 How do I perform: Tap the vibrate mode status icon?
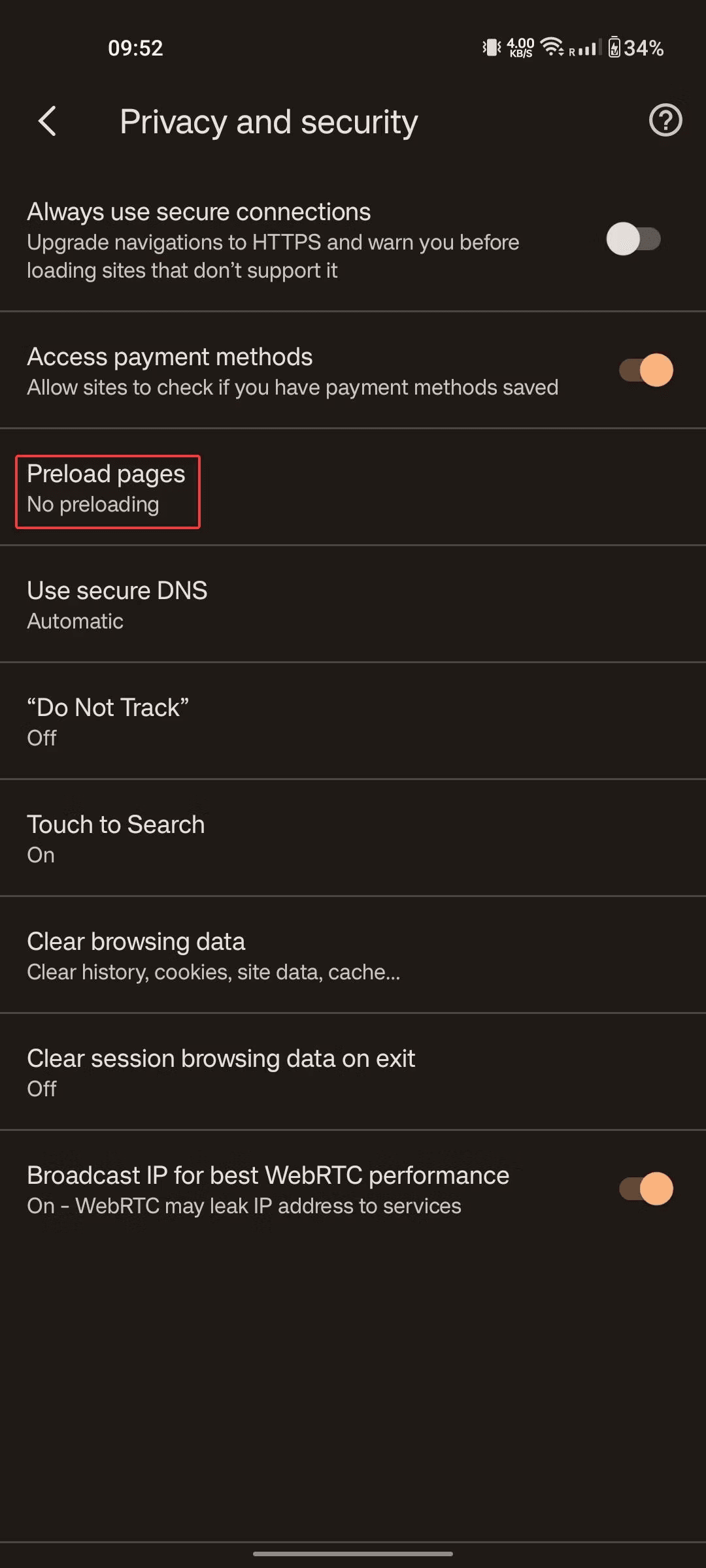pos(492,48)
